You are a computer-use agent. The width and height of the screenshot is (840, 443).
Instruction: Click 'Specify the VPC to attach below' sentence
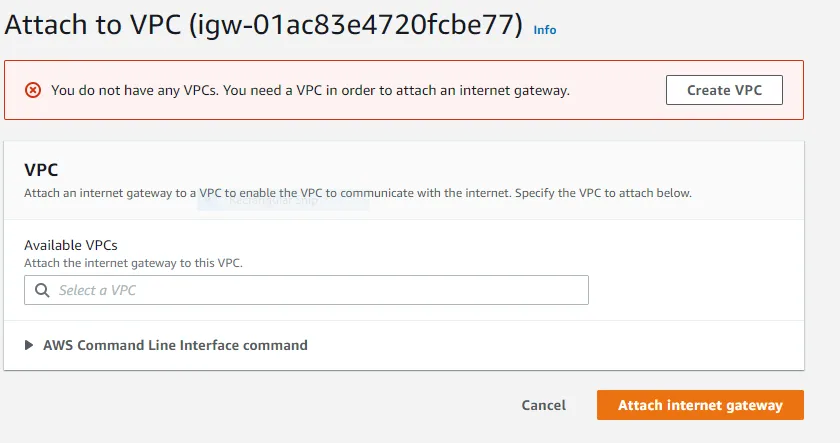pyautogui.click(x=602, y=193)
